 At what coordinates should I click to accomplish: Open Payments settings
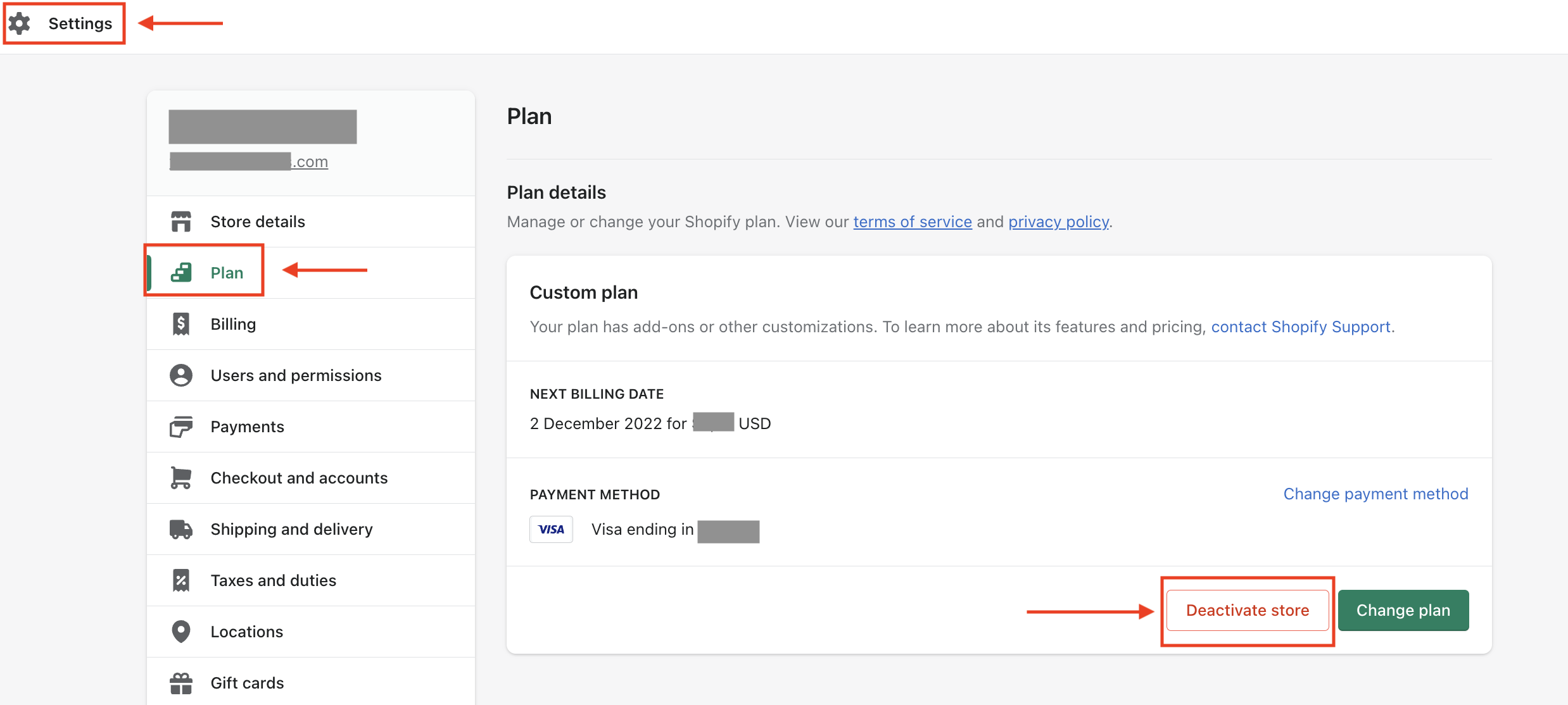(311, 427)
